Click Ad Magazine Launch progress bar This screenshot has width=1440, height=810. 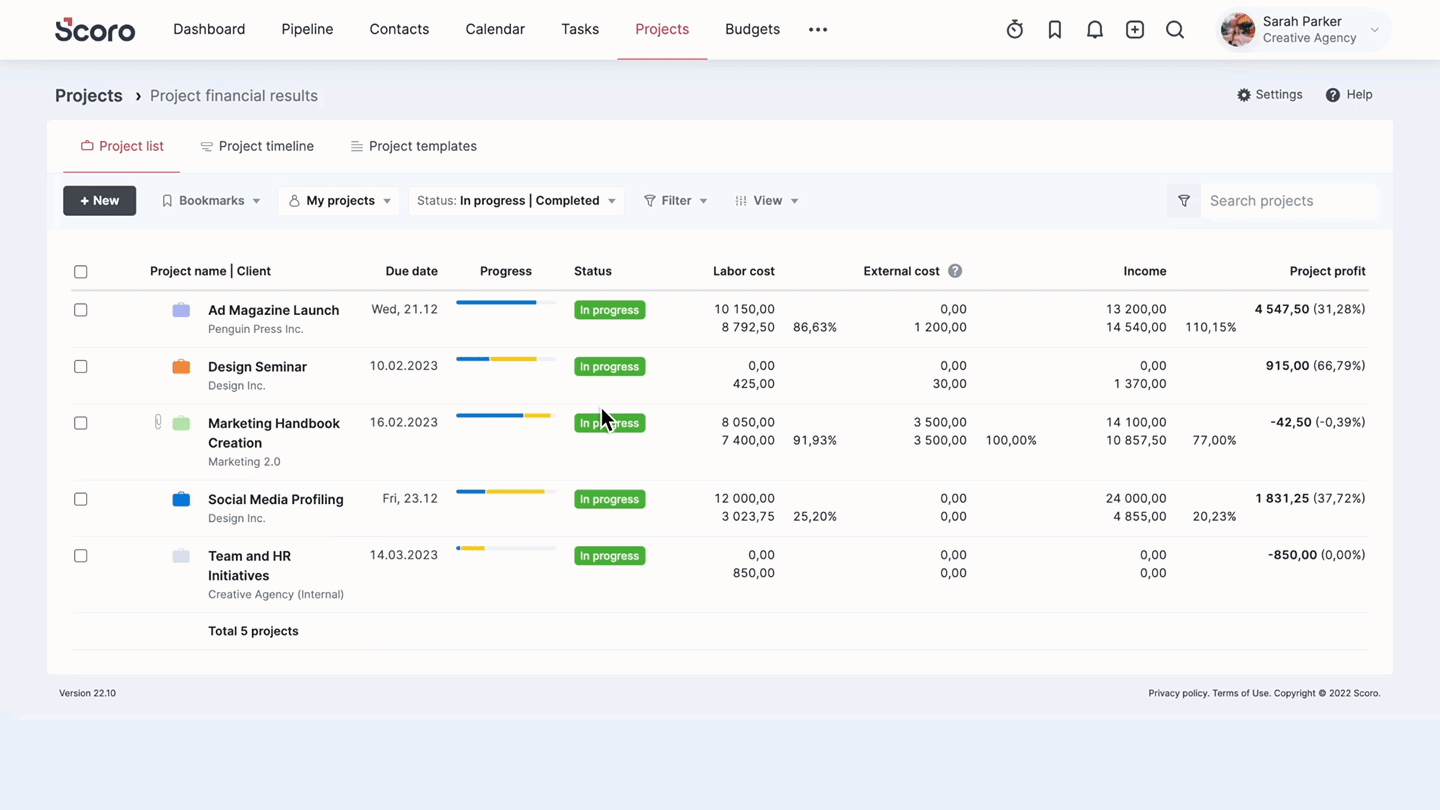tap(506, 302)
